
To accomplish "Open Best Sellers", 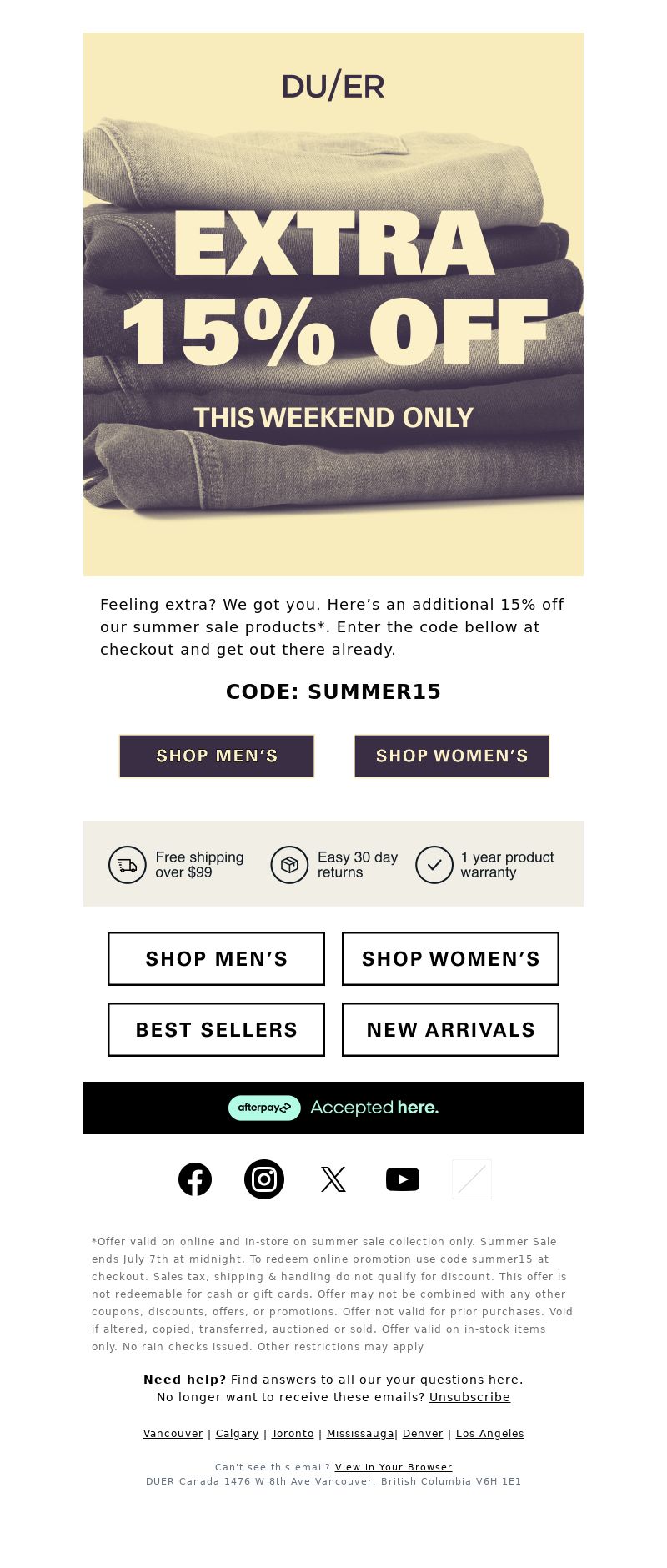I will pos(216,1029).
